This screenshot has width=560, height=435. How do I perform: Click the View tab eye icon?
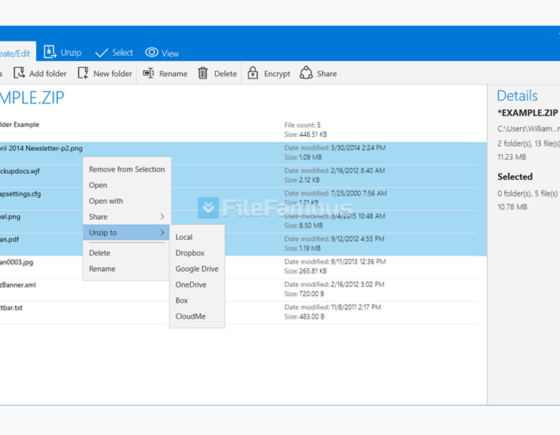[152, 52]
